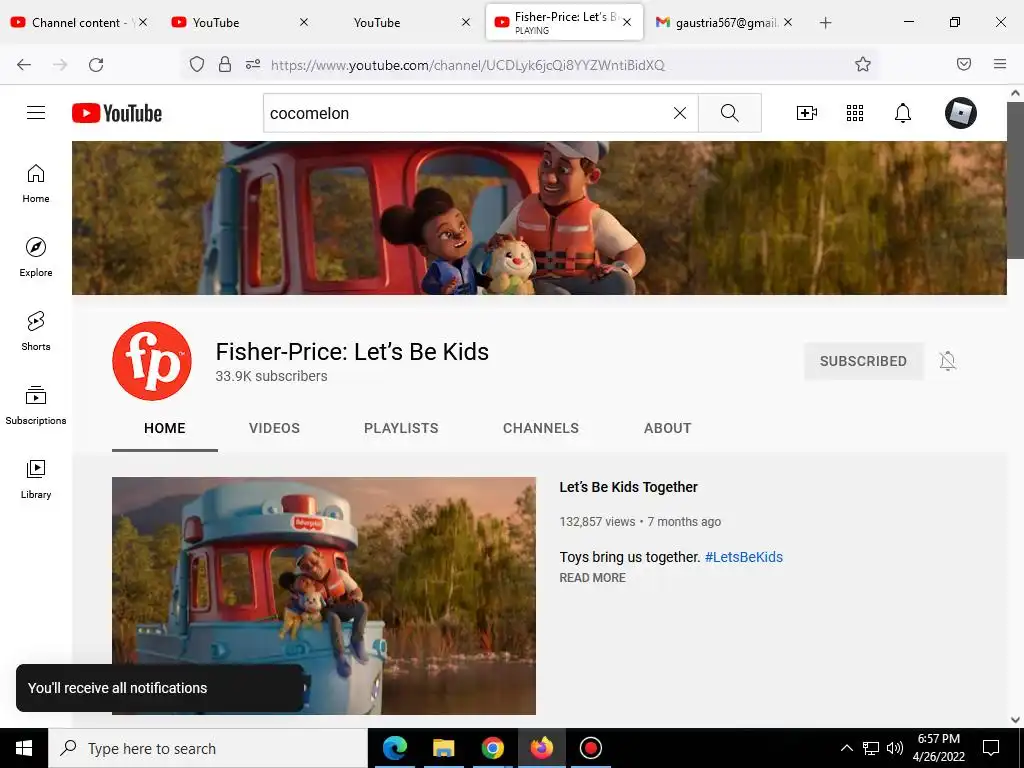
Task: Open the channel CHANNELS tab
Action: (541, 428)
